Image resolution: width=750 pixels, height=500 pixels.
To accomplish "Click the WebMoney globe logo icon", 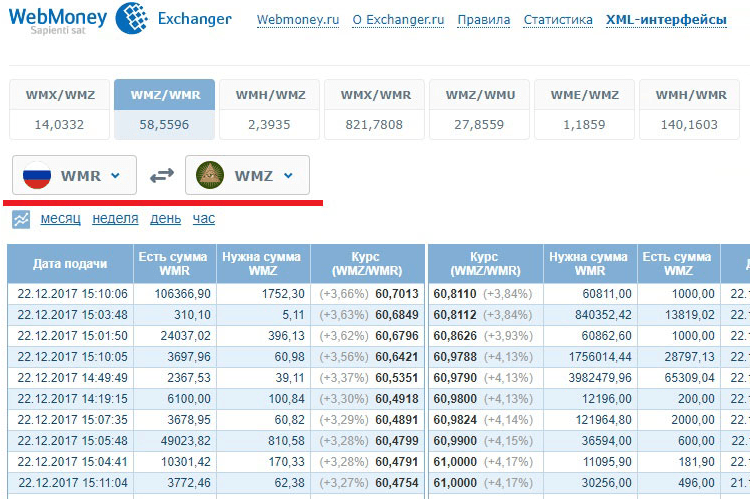I will click(132, 18).
